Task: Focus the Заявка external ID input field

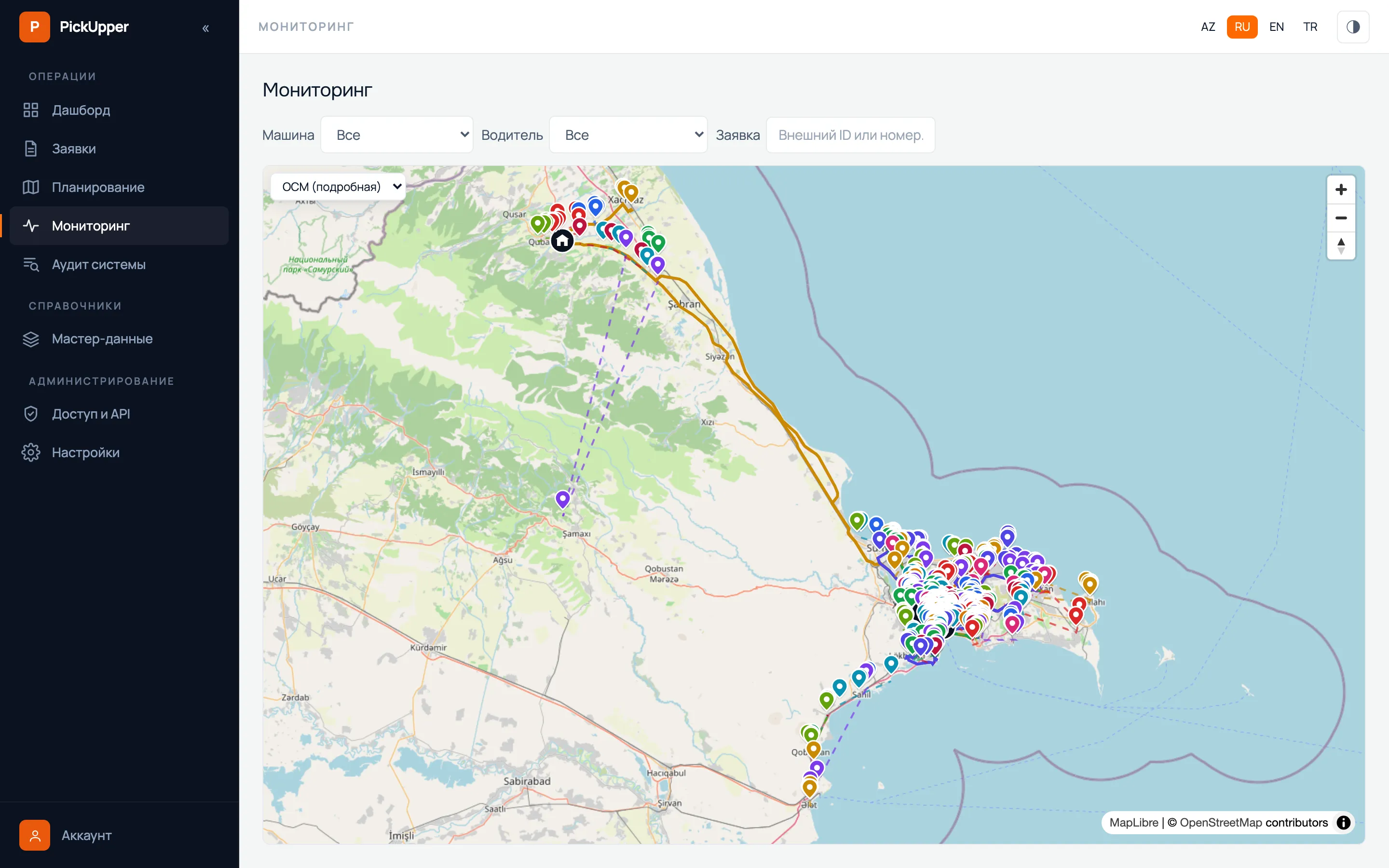Action: 851,135
